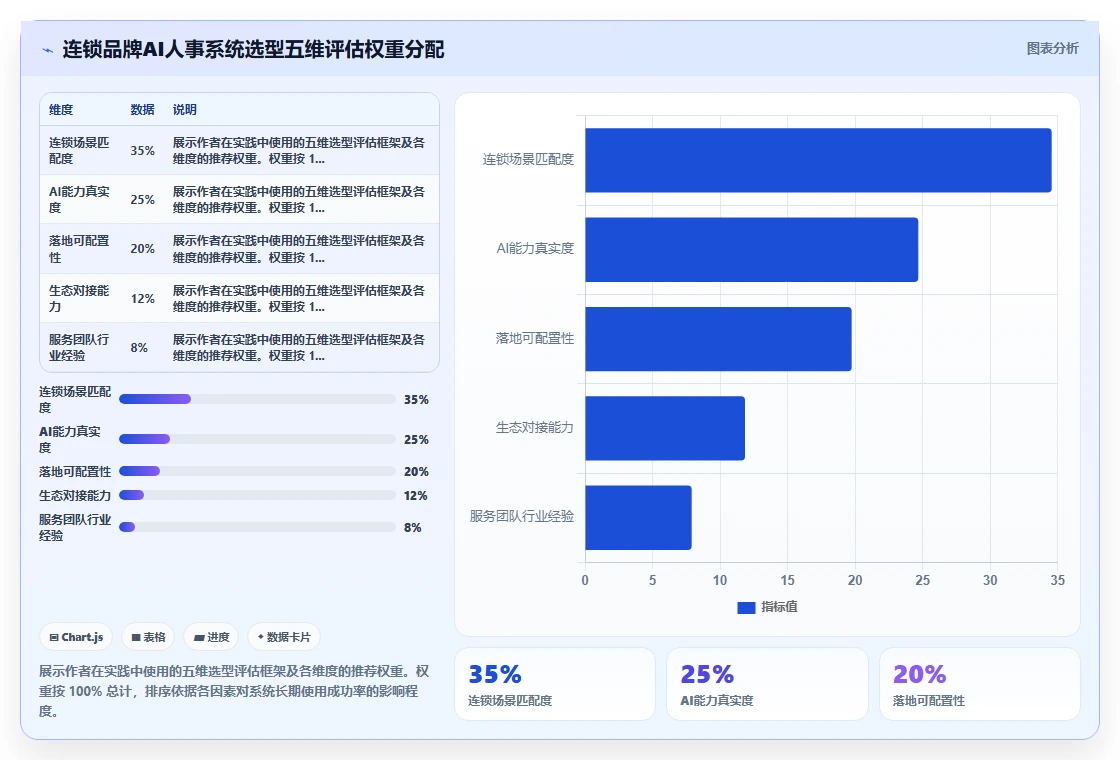Click the 25% cell in the table
The image size is (1120, 760).
[x=142, y=200]
